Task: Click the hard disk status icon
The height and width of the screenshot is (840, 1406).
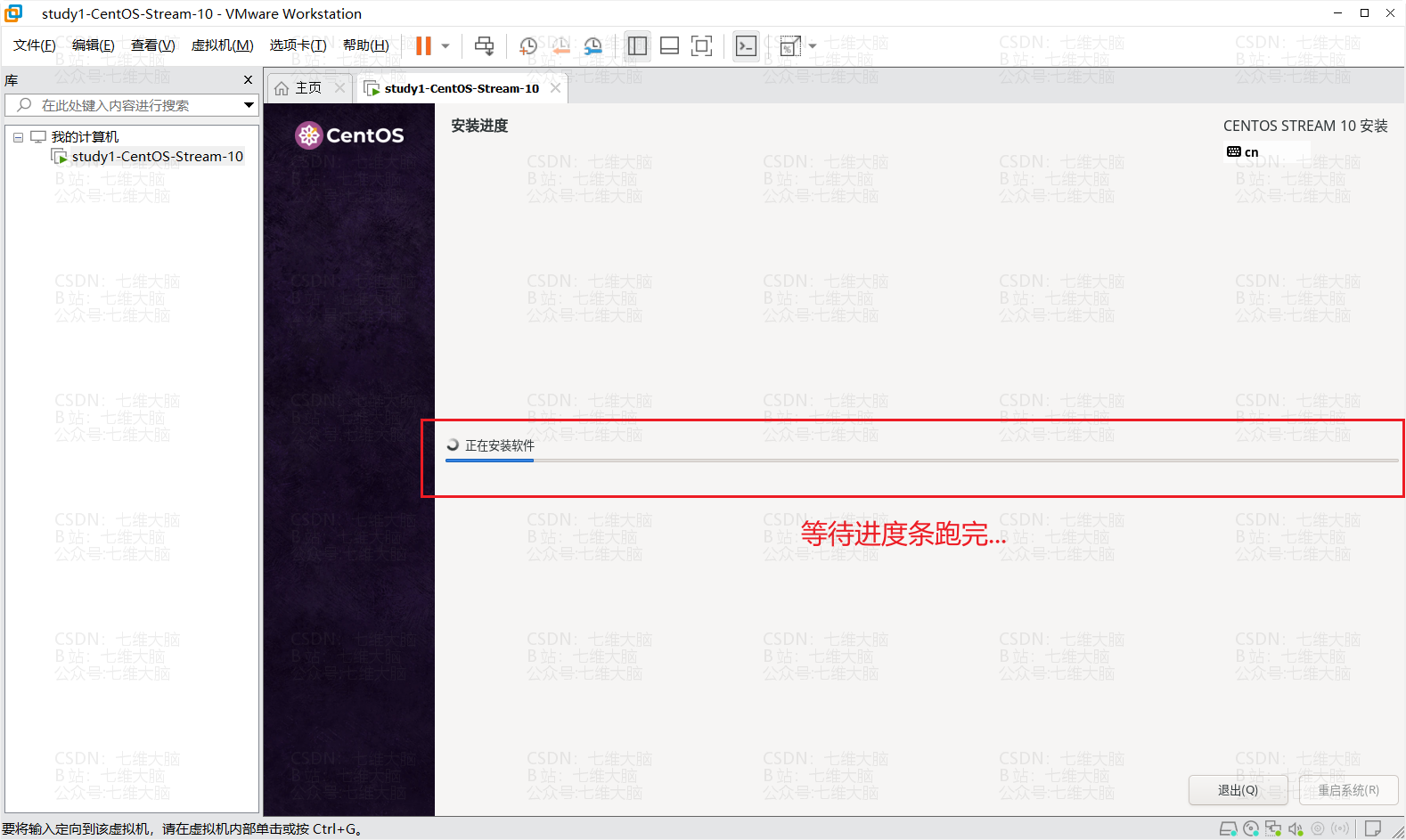Action: coord(1228,829)
